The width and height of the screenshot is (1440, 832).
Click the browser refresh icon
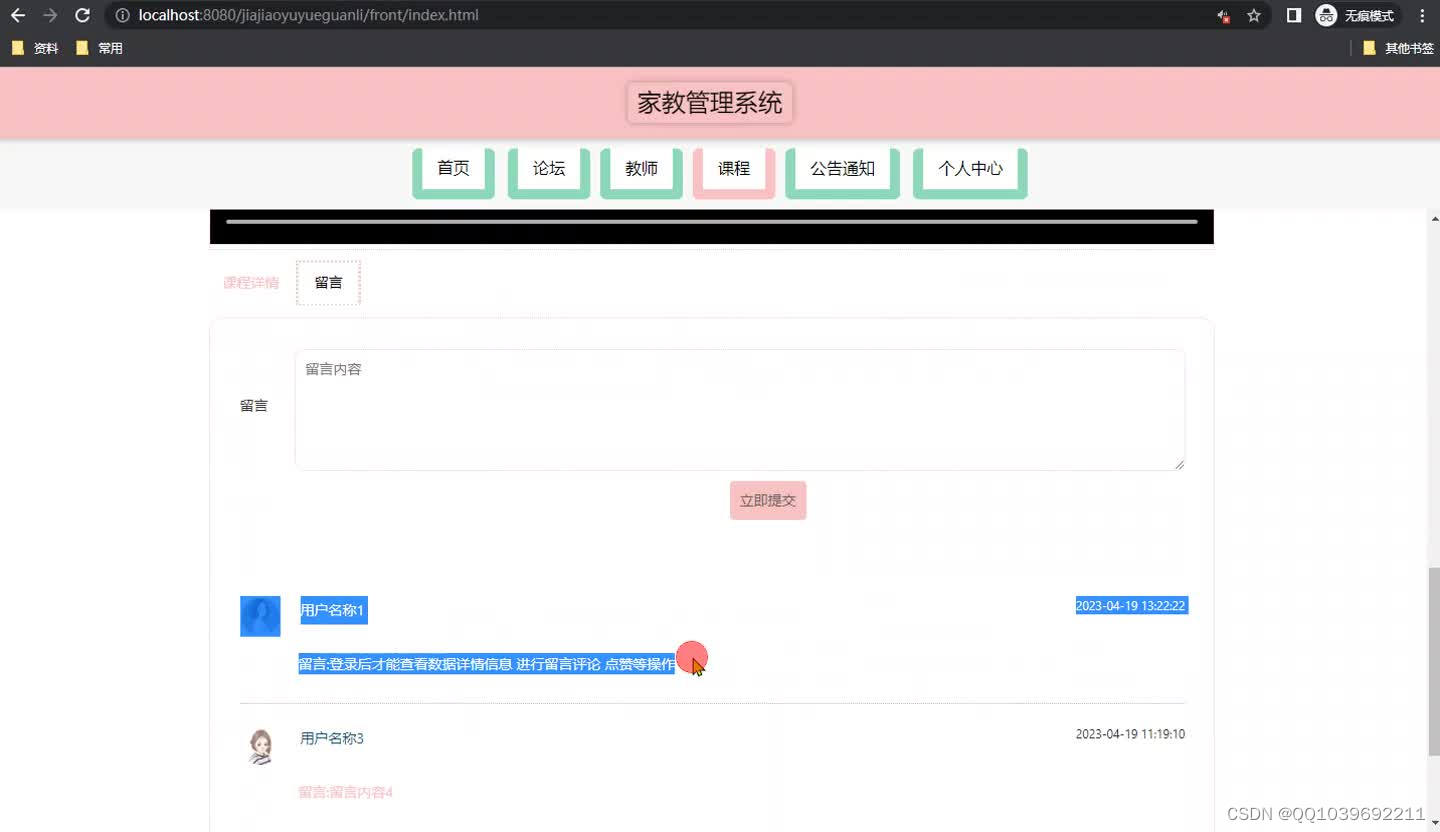pyautogui.click(x=81, y=15)
